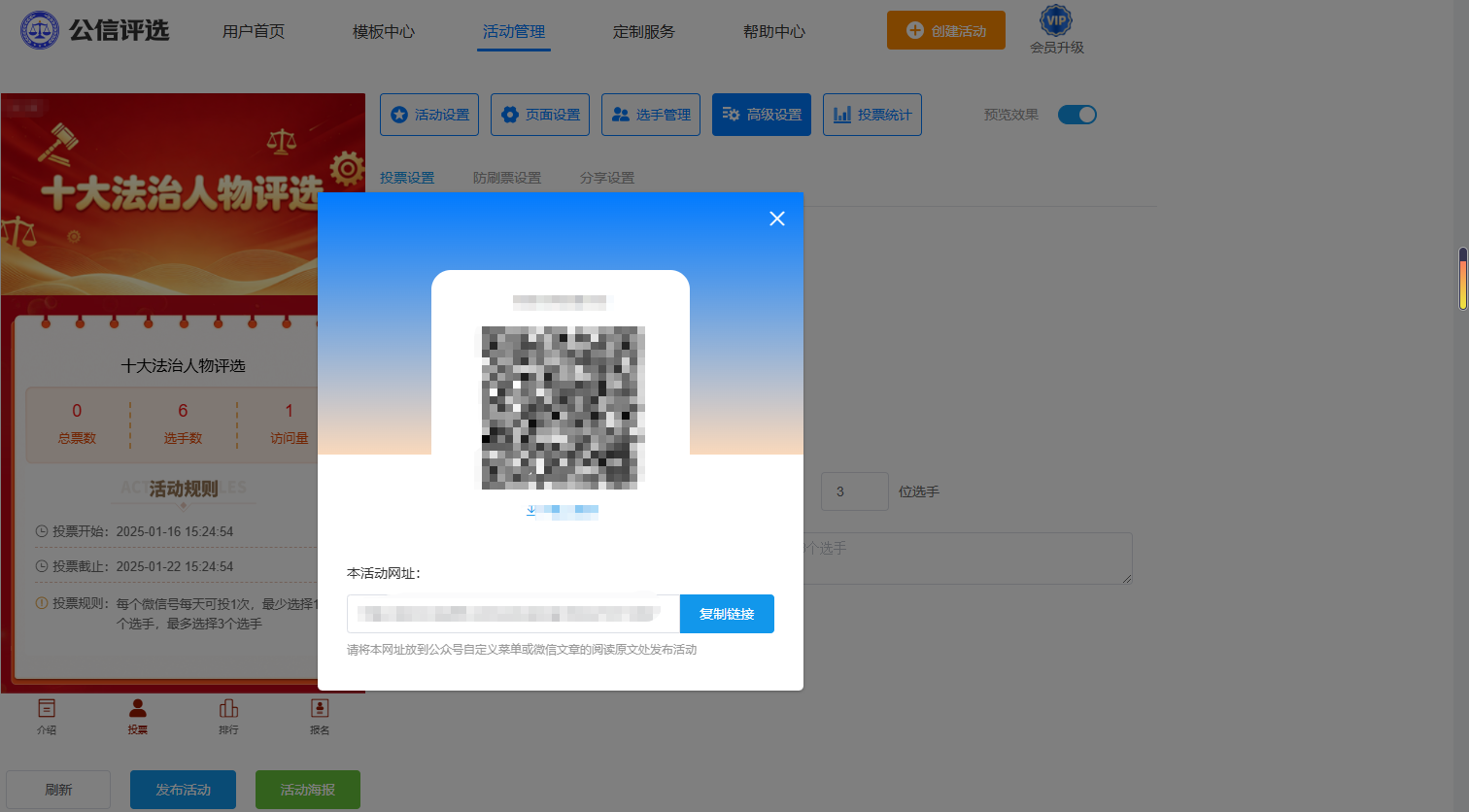1469x812 pixels.
Task: Click the activity URL field in the dialog
Action: [x=513, y=614]
